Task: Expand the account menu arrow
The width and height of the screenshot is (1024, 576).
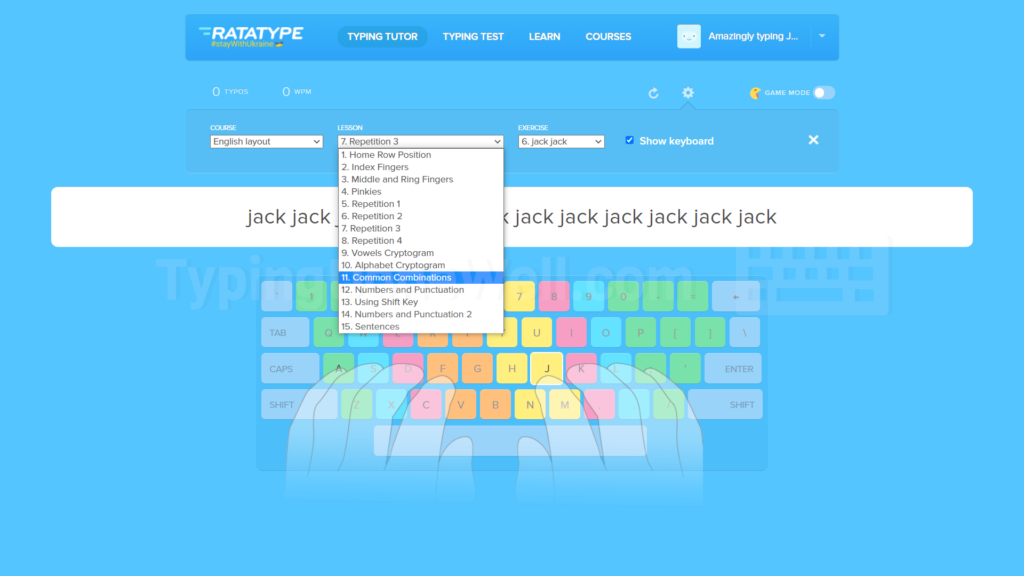Action: 822,37
